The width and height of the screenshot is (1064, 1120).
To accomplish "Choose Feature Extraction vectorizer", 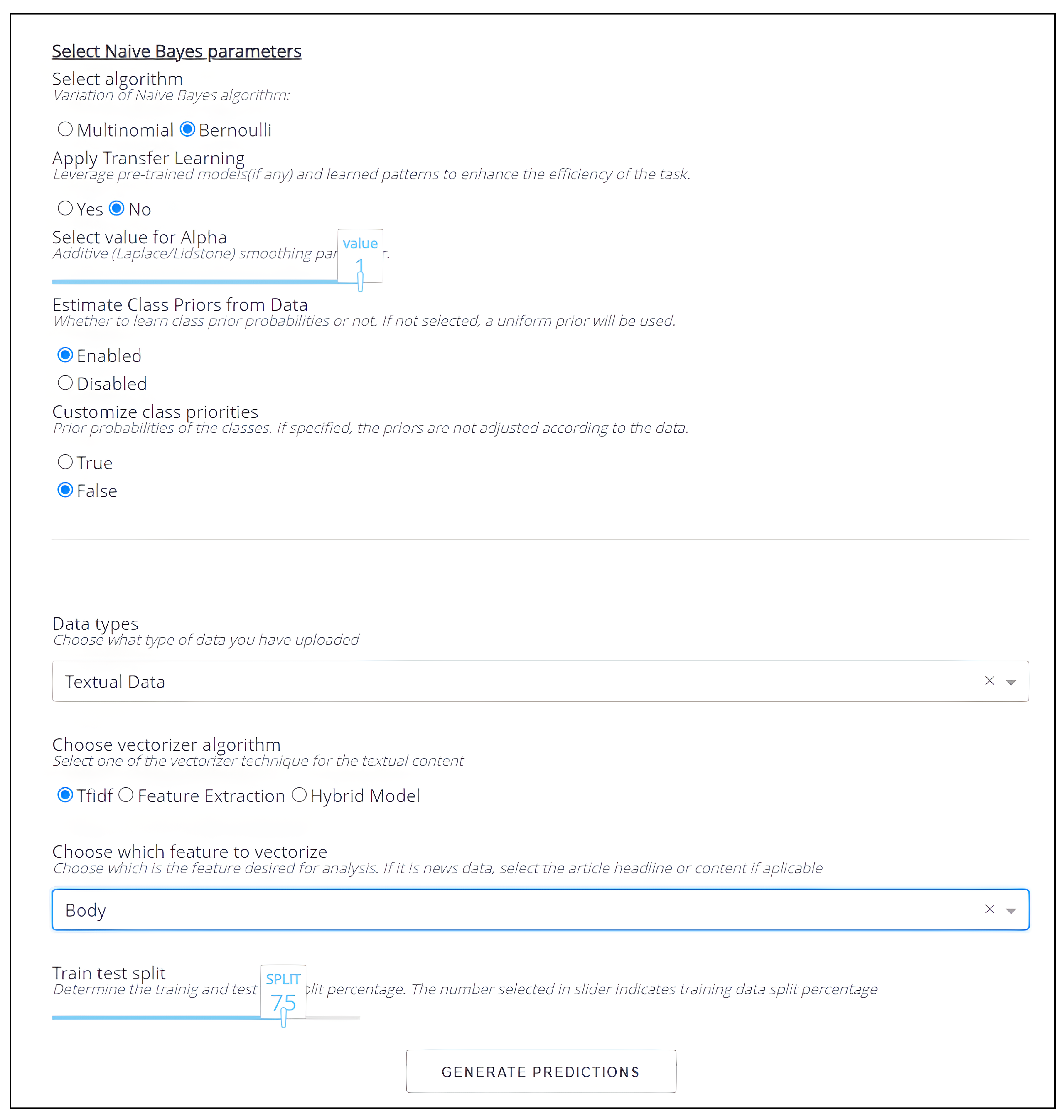I will (x=126, y=795).
